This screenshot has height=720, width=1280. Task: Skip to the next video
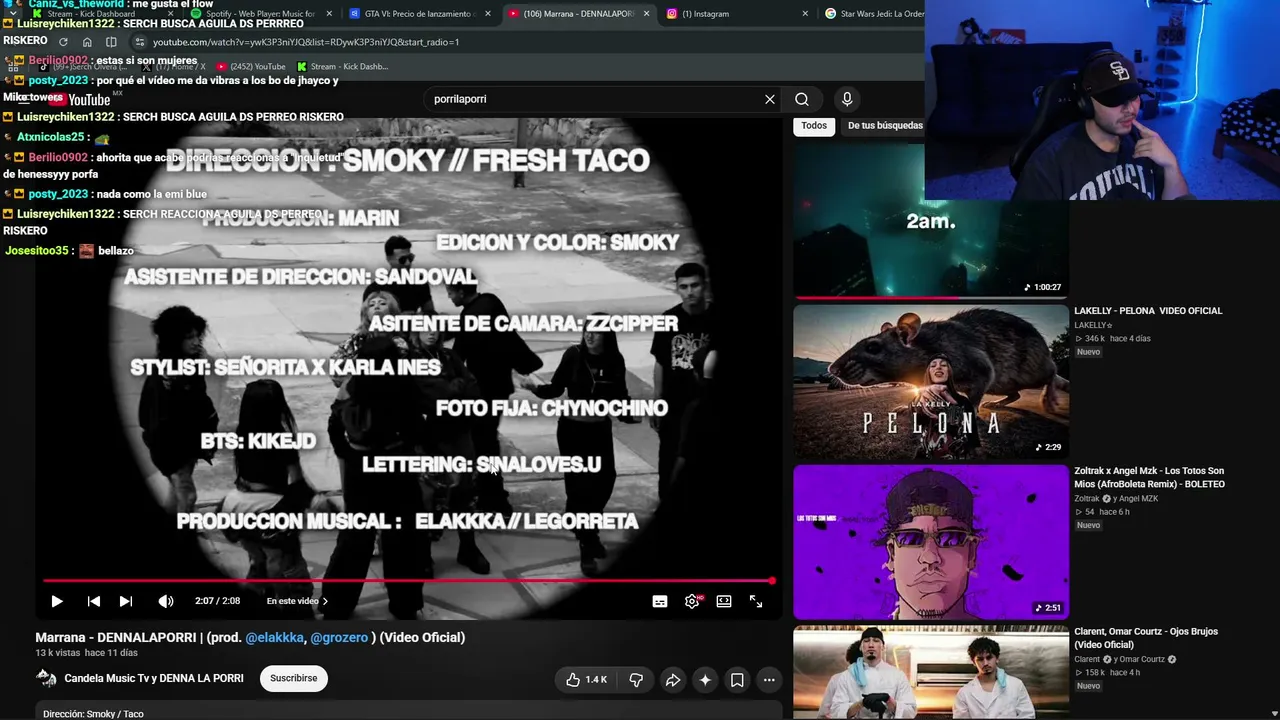(126, 601)
